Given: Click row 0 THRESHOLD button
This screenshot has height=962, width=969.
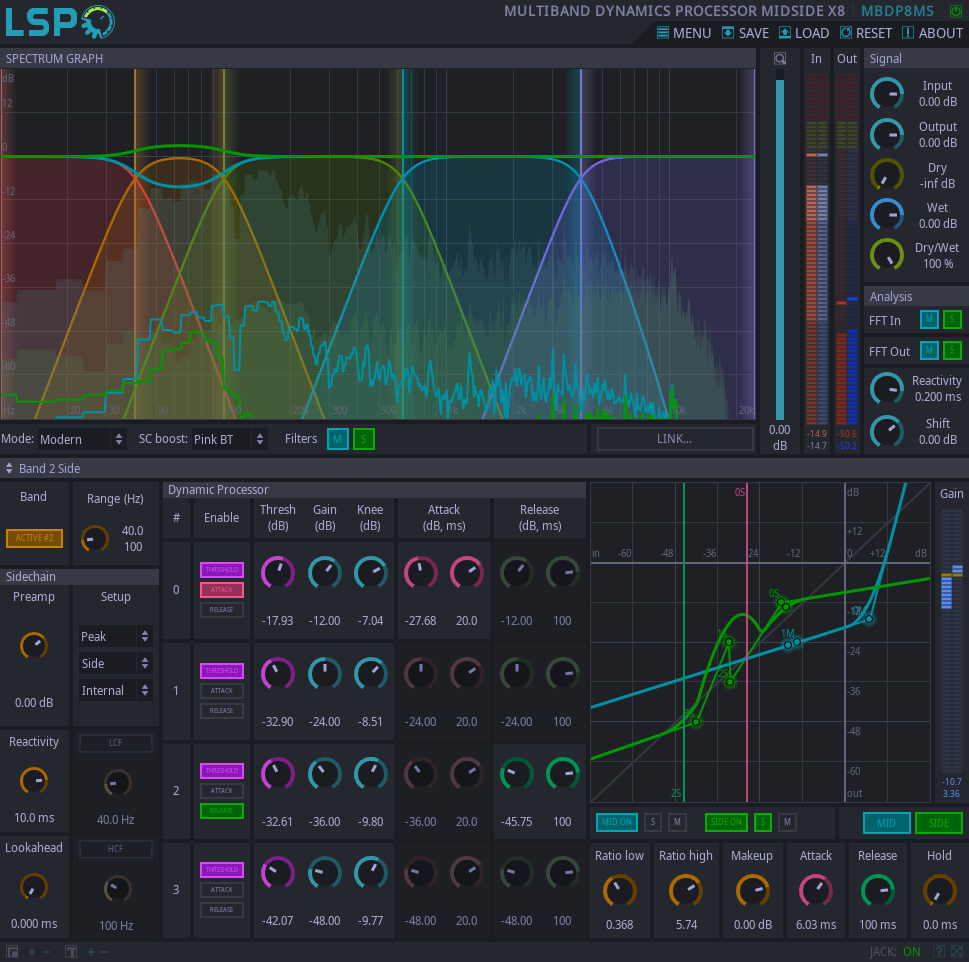Looking at the screenshot, I should point(222,570).
